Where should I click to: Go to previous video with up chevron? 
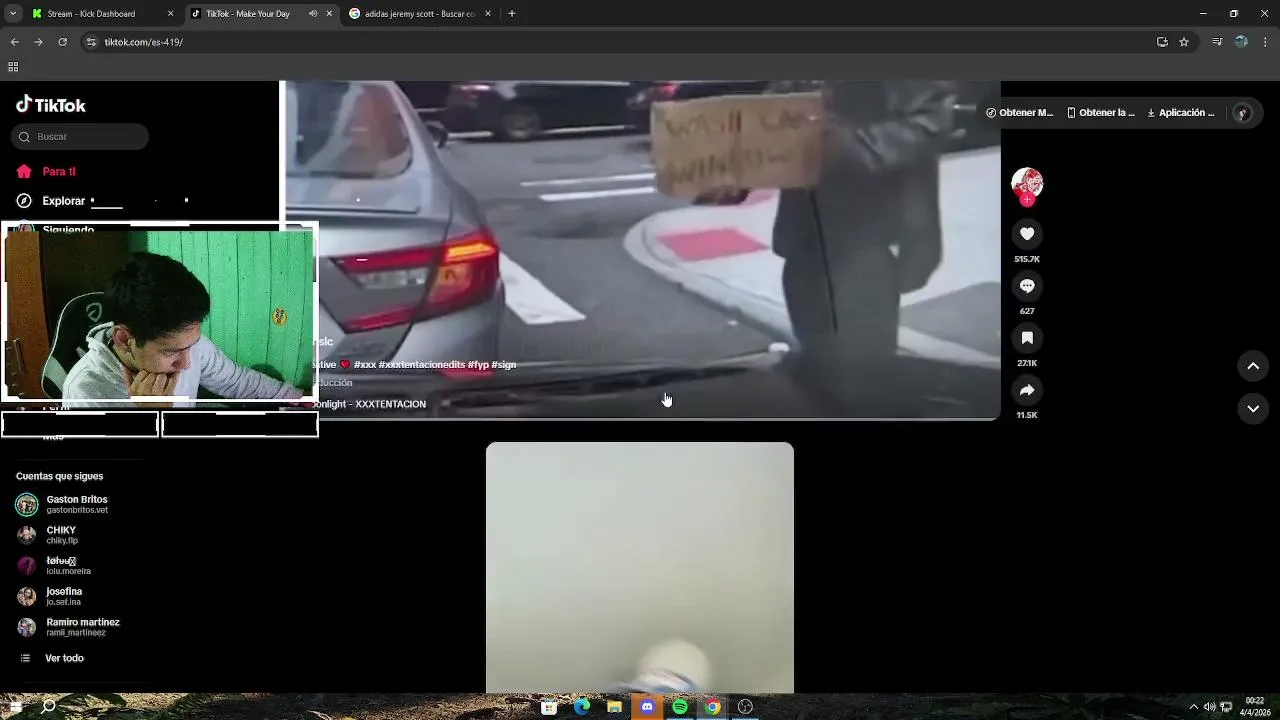(x=1253, y=366)
